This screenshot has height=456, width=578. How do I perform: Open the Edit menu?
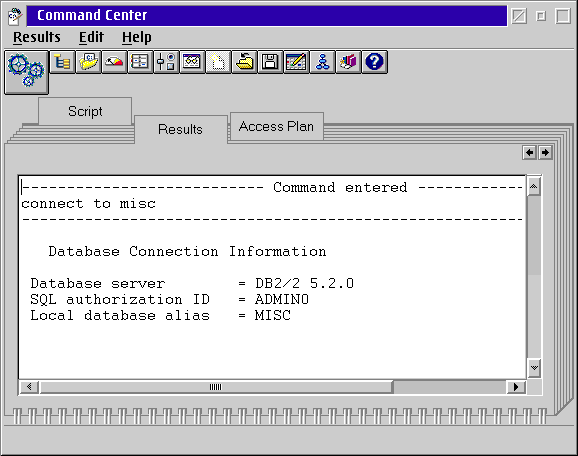(x=91, y=37)
